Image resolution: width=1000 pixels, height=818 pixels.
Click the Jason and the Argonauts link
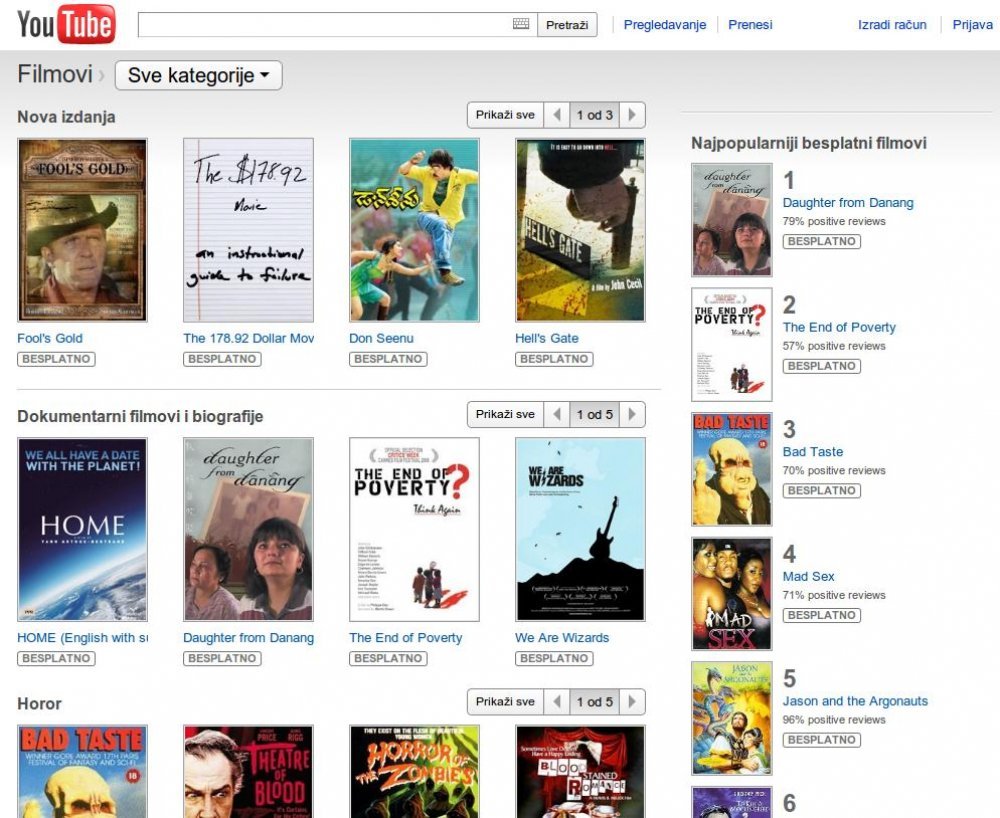855,701
